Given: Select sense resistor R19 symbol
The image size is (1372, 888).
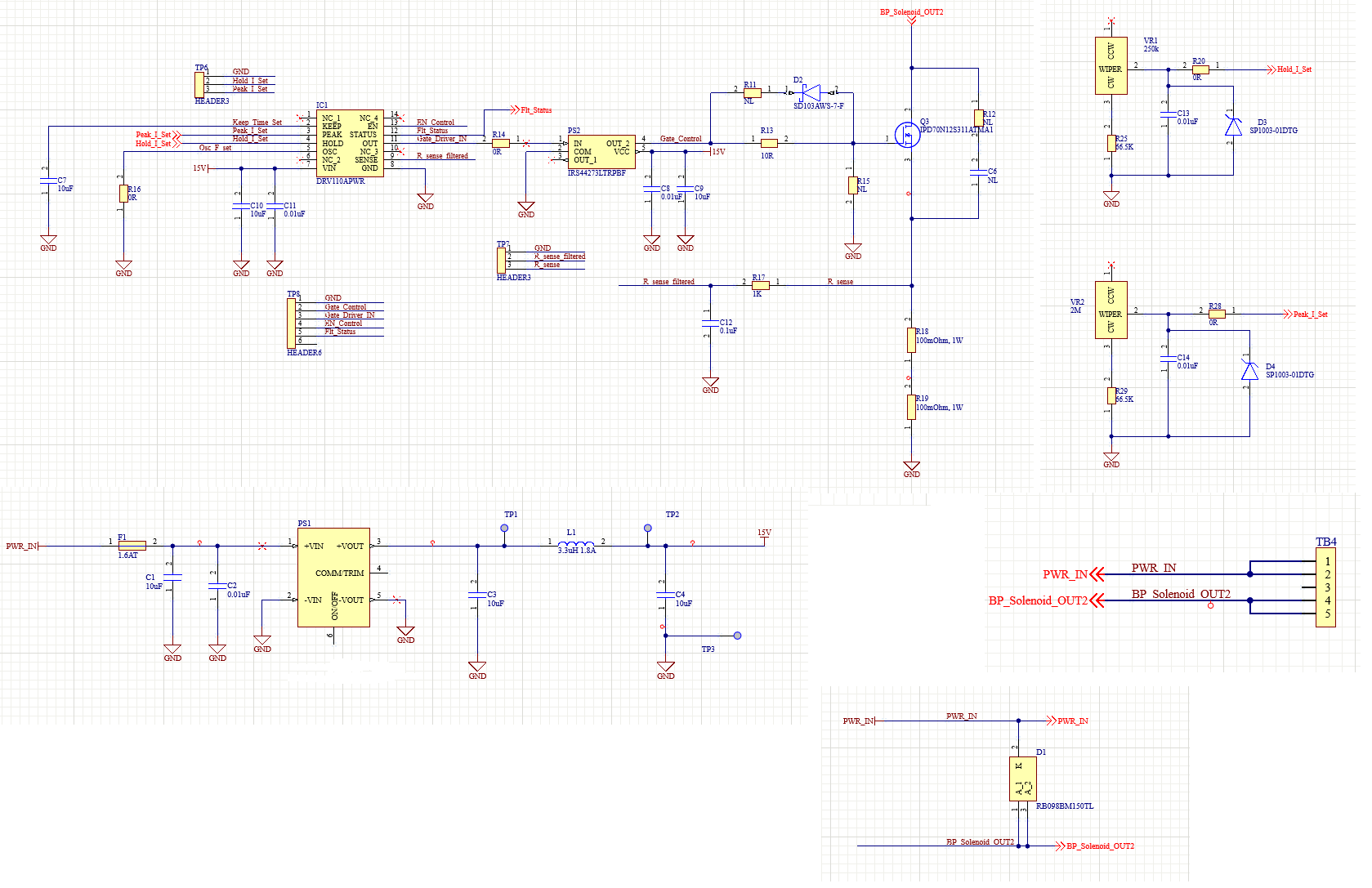Looking at the screenshot, I should [911, 407].
